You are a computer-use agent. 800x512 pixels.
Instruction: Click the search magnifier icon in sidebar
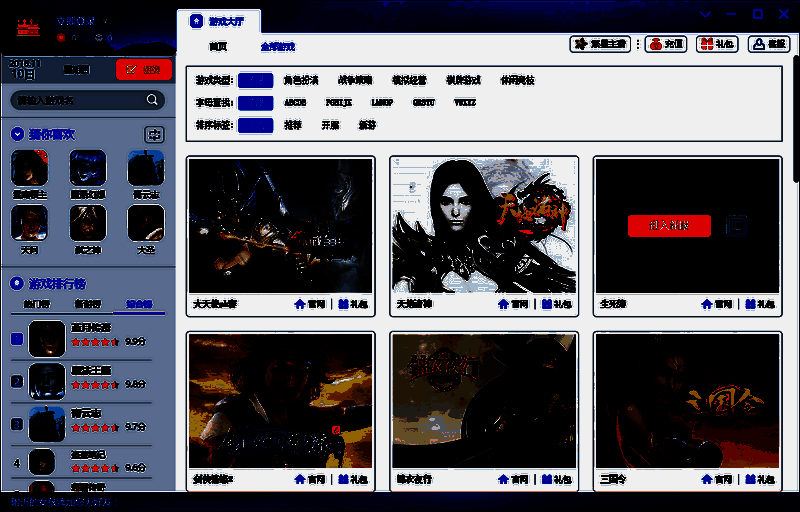[153, 100]
